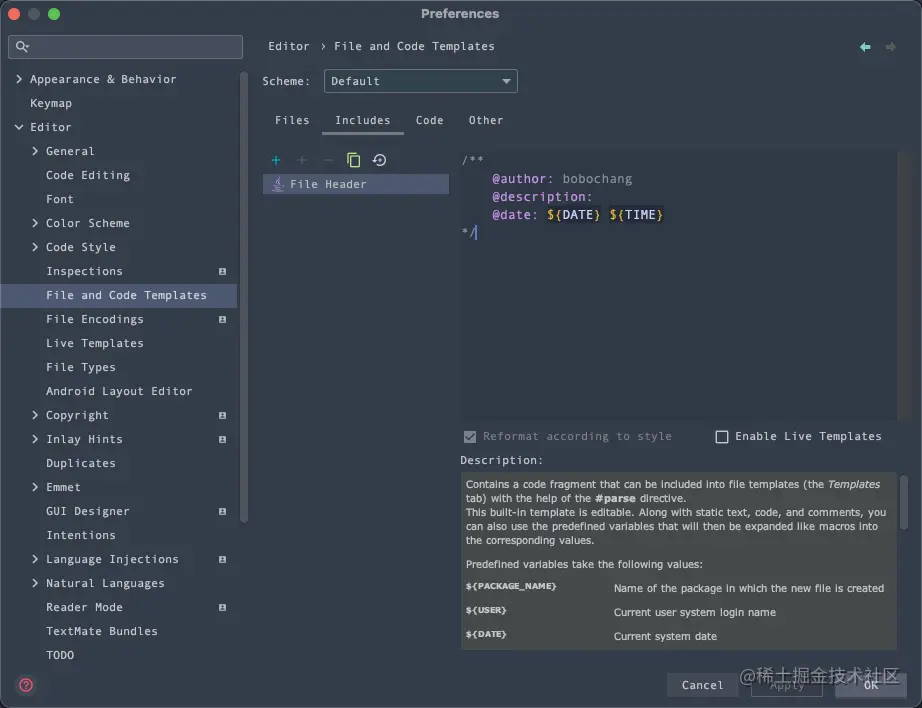Click the Copy Template icon

(353, 160)
